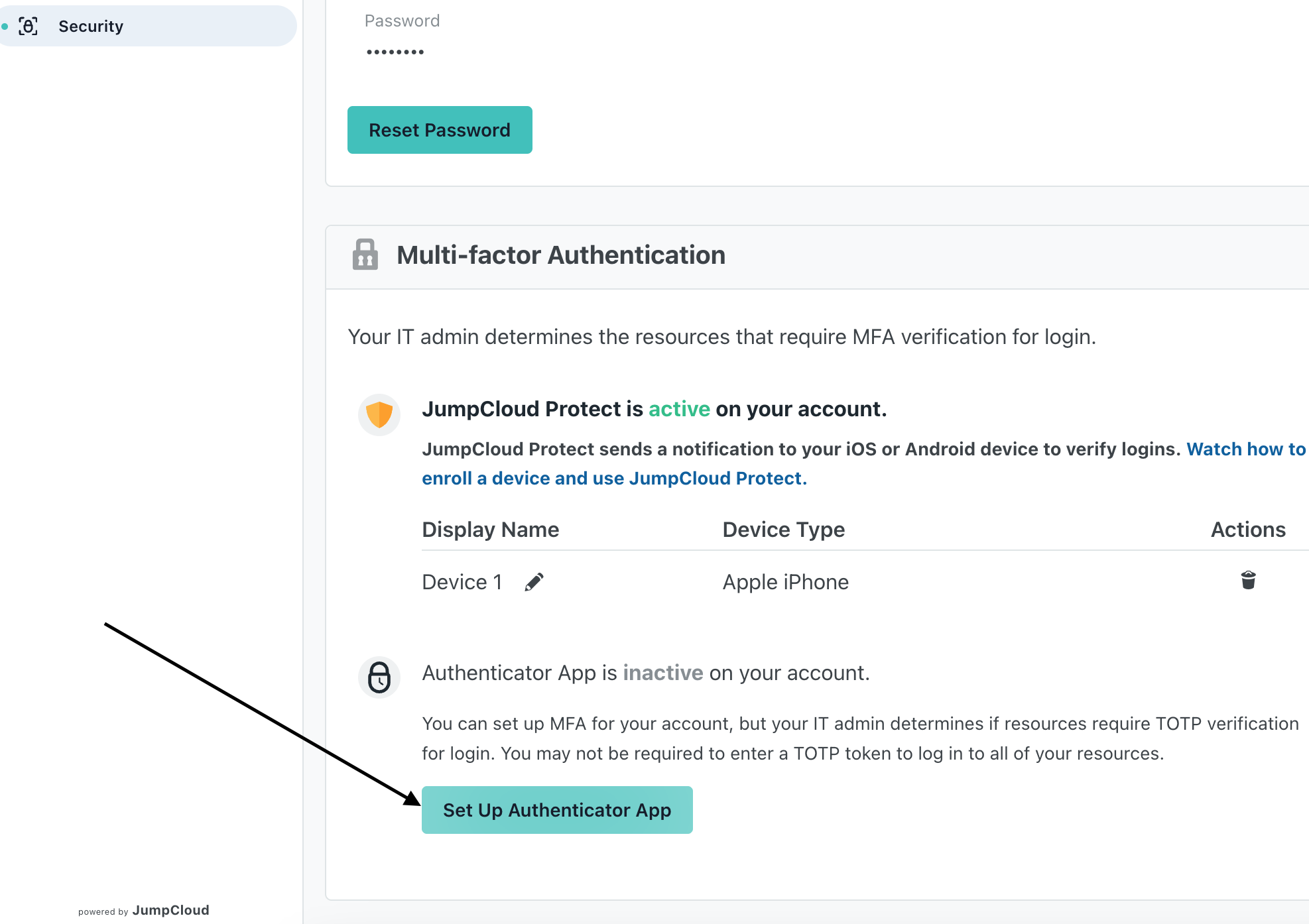Screen dimensions: 1309x924
Task: Open the Security menu item label
Action: [x=91, y=27]
